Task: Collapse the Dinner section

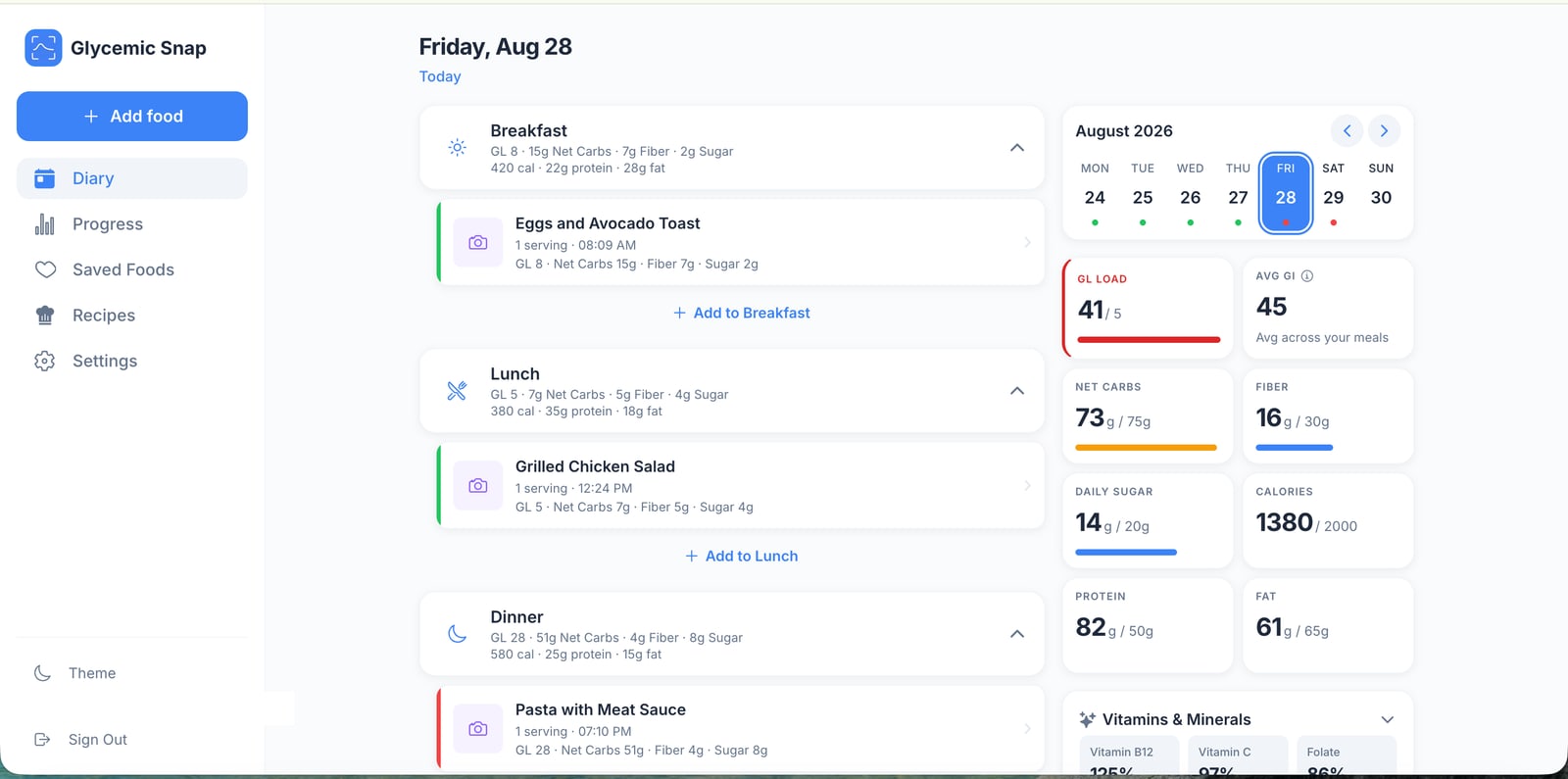Action: pos(1017,634)
